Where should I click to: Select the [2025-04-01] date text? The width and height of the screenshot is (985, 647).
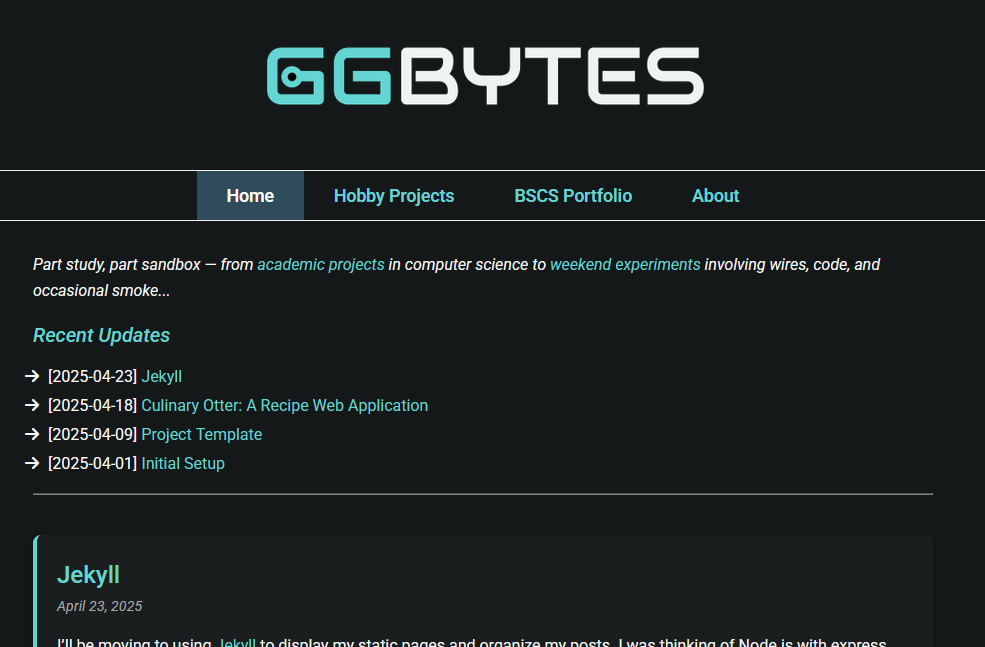pos(92,463)
